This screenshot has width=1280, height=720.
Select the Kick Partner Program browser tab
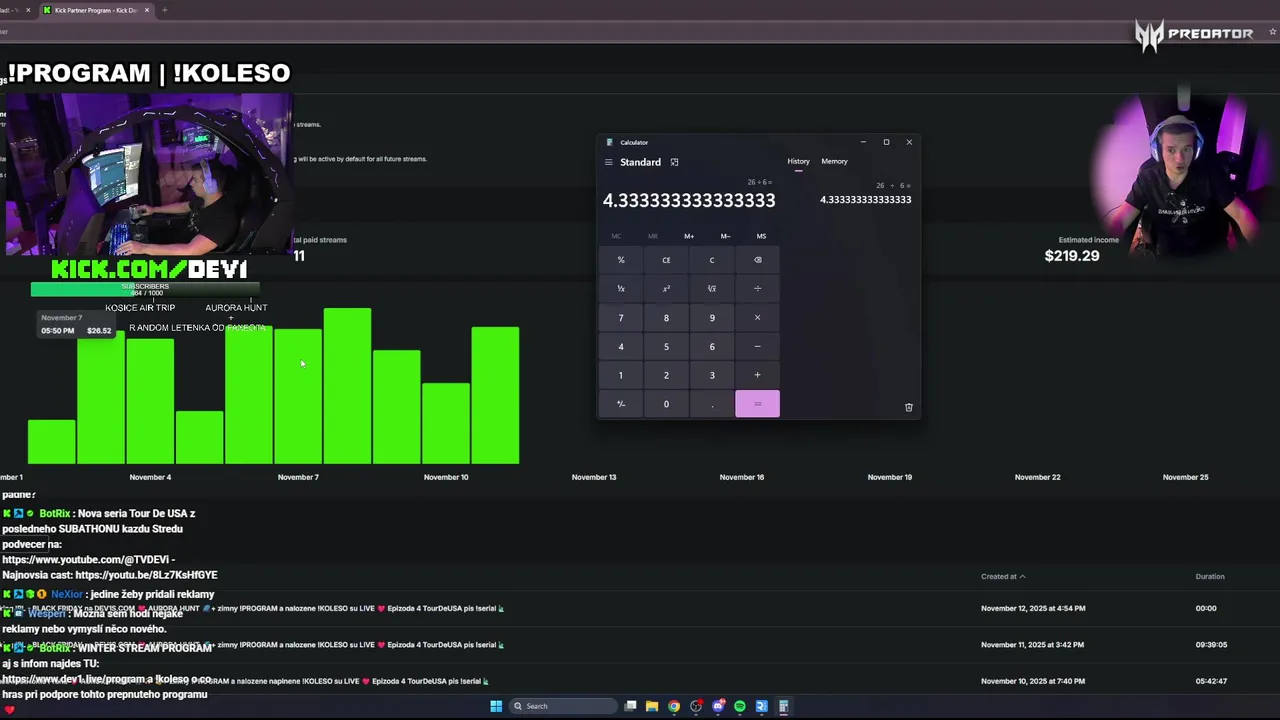tap(95, 10)
